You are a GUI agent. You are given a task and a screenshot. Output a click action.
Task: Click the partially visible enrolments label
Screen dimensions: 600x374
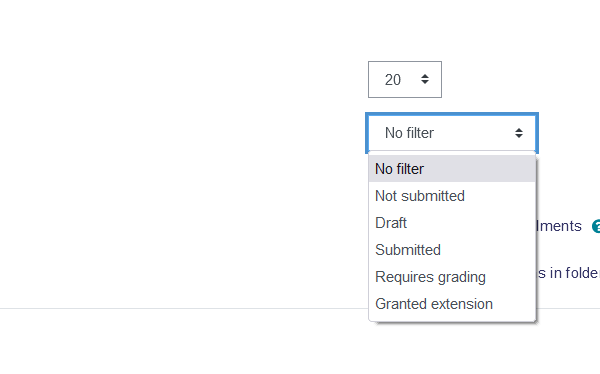559,226
